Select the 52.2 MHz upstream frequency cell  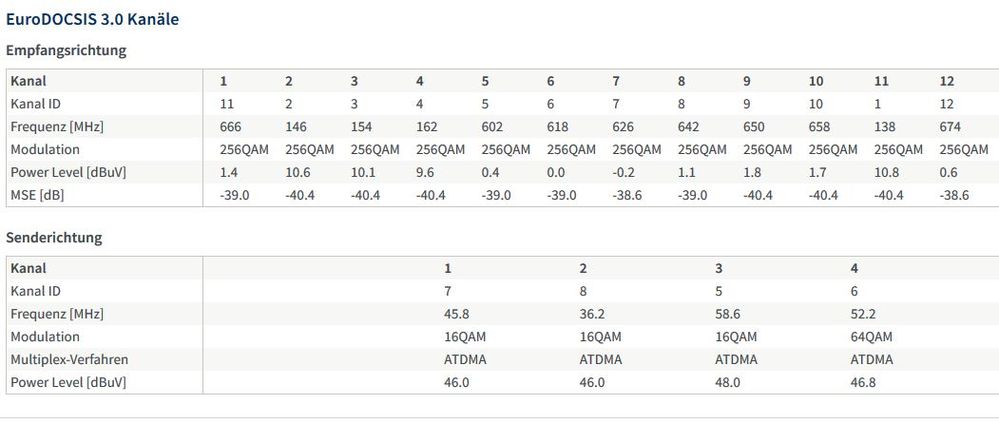[x=864, y=313]
